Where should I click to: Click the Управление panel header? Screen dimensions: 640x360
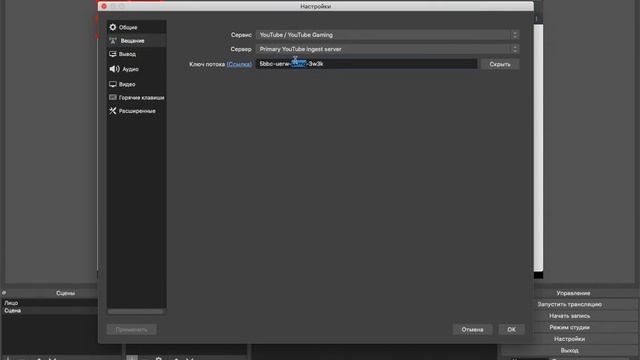[573, 293]
